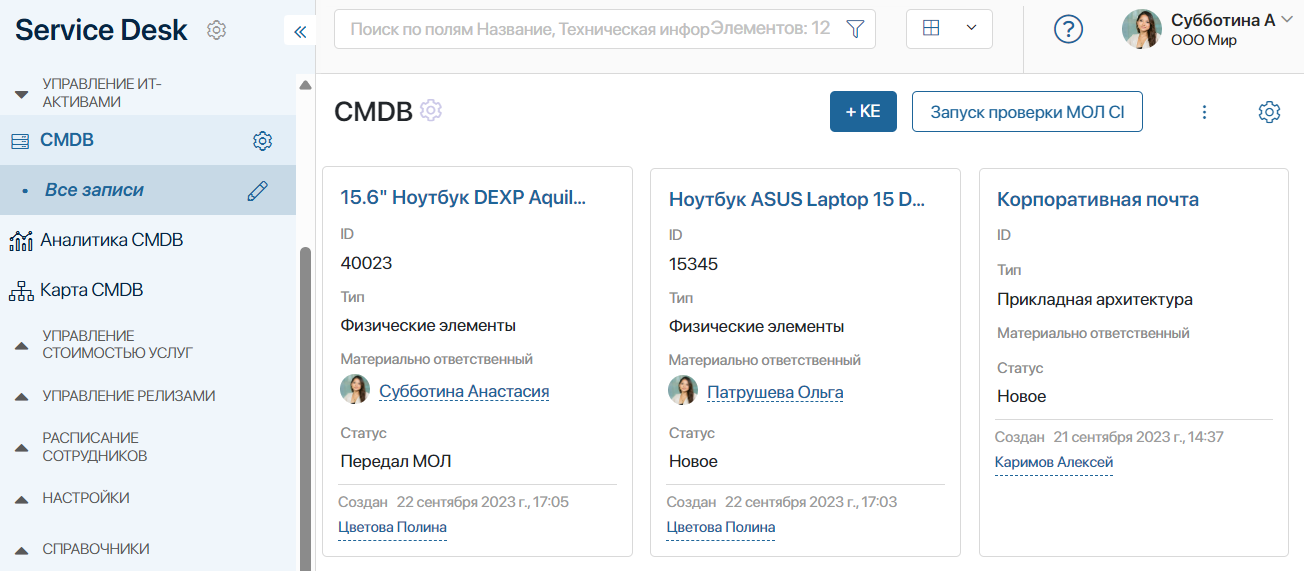Open filter icon in search field

(855, 29)
